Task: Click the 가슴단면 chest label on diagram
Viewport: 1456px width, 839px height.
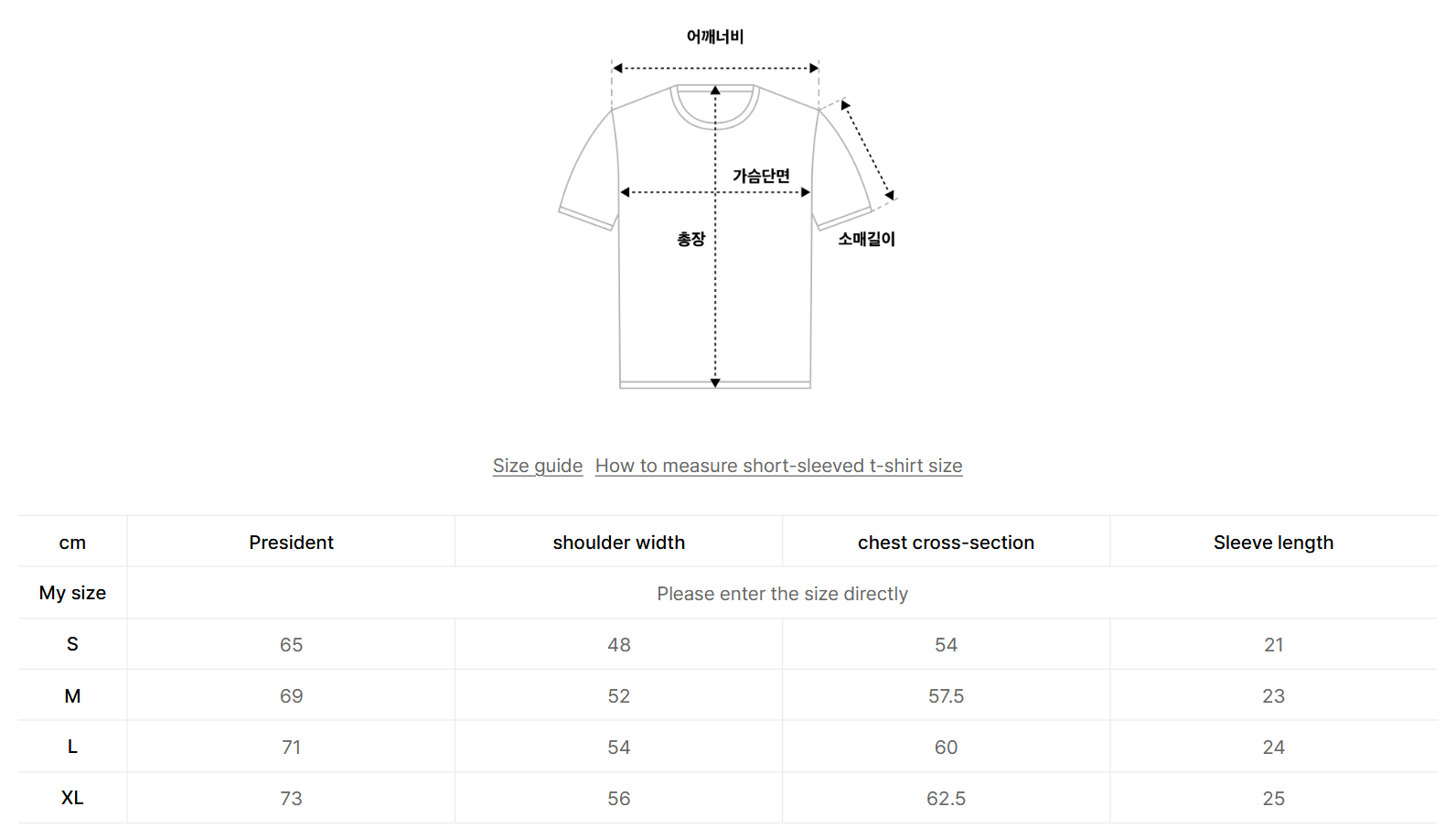Action: (x=761, y=176)
